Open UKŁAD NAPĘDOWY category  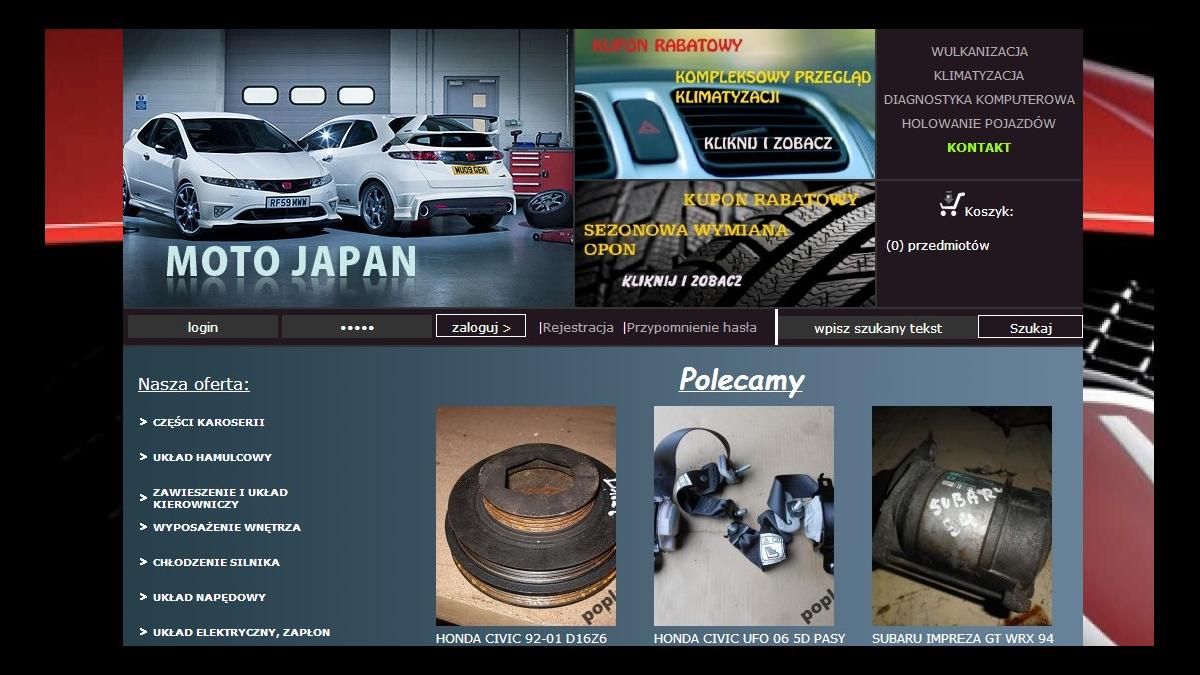(x=209, y=597)
